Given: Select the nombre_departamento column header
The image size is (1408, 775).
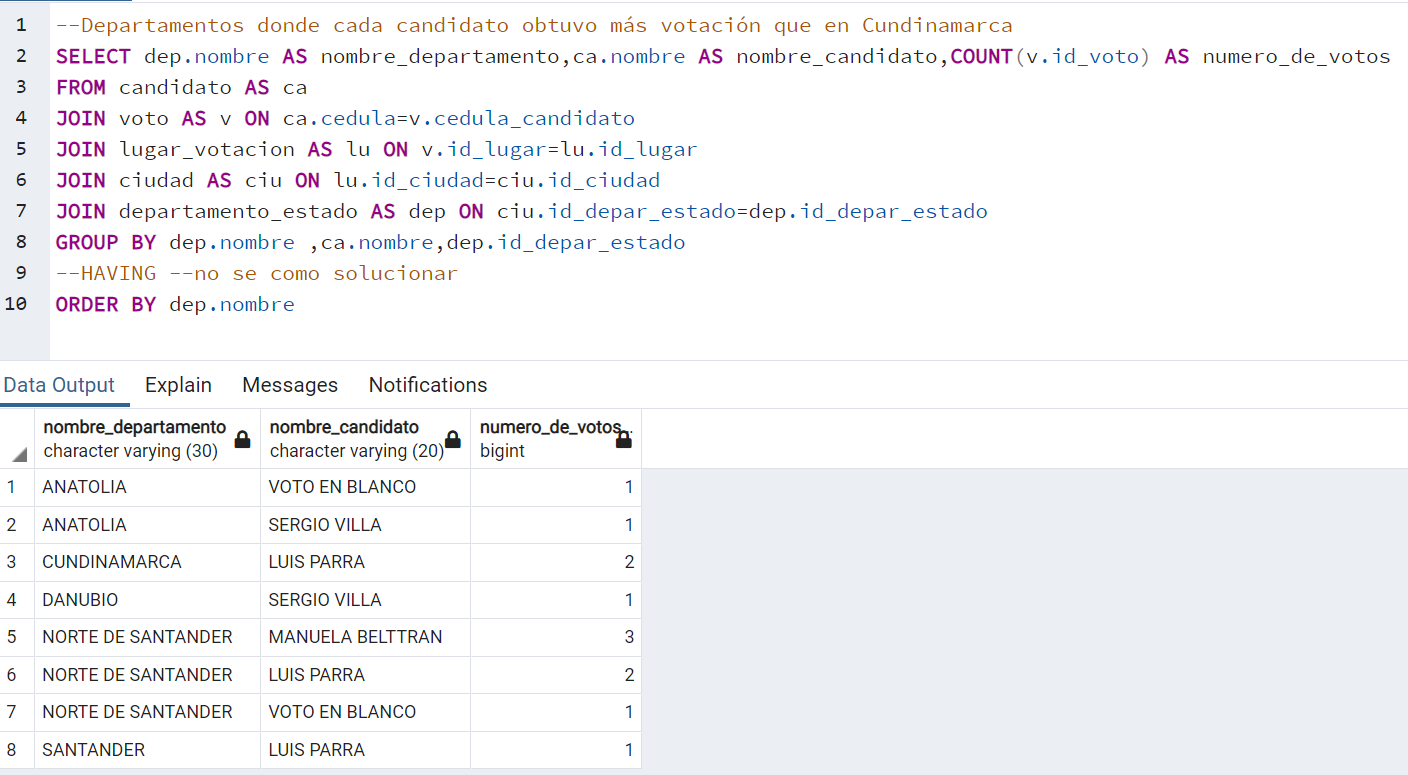Looking at the screenshot, I should (147, 439).
